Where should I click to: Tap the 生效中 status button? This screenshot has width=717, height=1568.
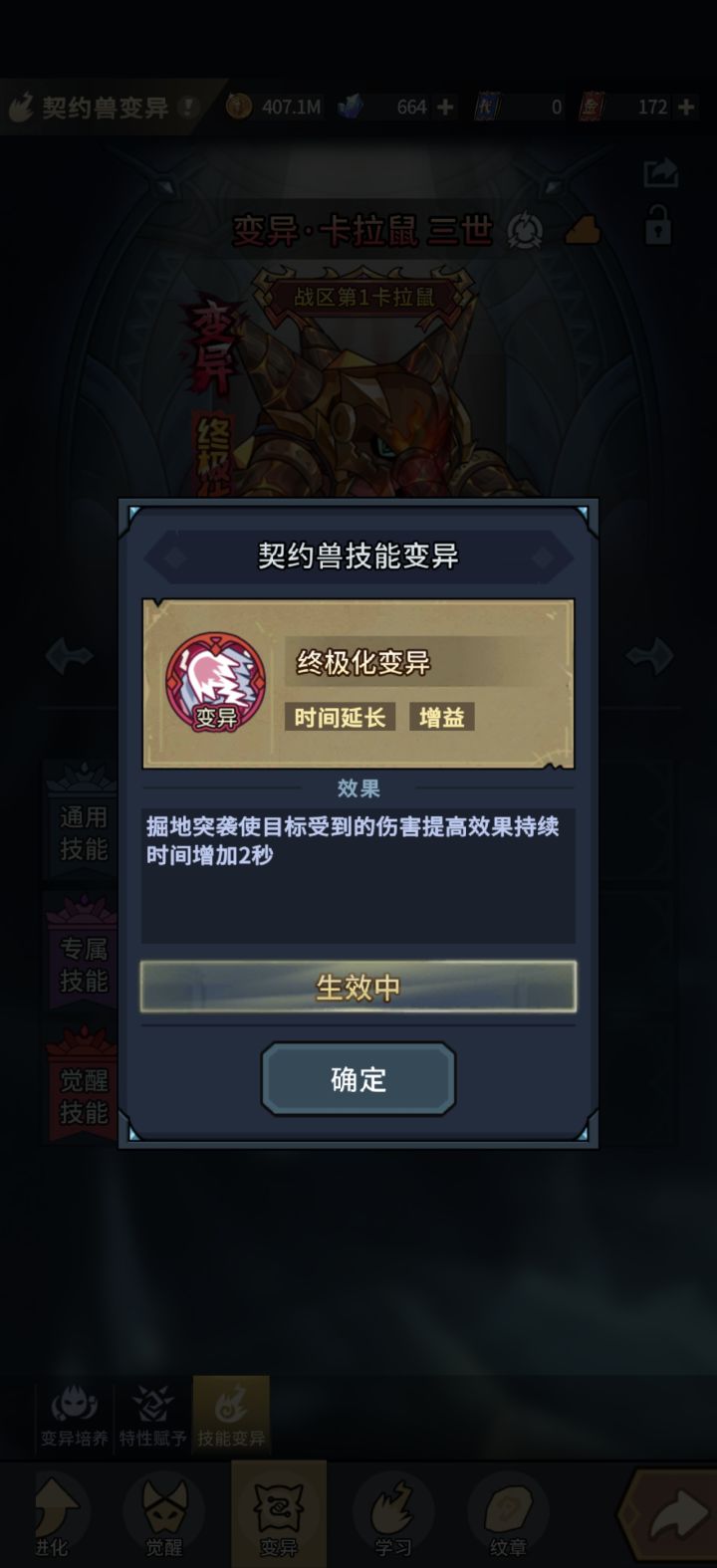tap(358, 987)
